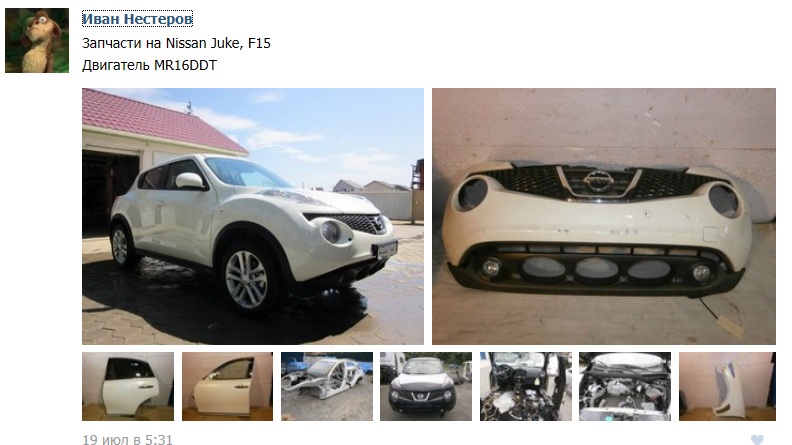This screenshot has width=792, height=445.
Task: Click the Запчасти на Nissan Juke text
Action: tap(161, 43)
